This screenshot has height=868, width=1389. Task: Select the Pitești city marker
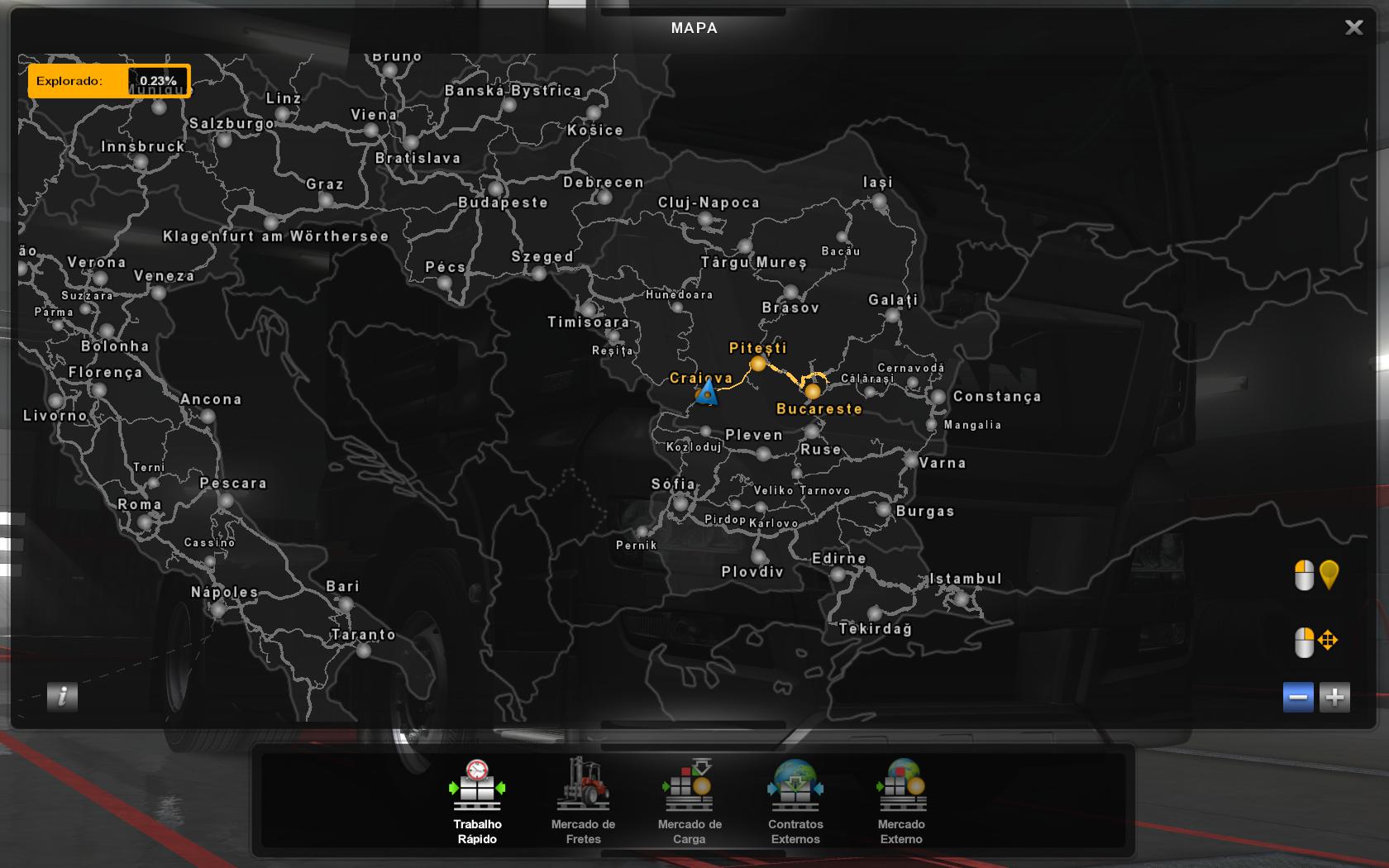(757, 365)
